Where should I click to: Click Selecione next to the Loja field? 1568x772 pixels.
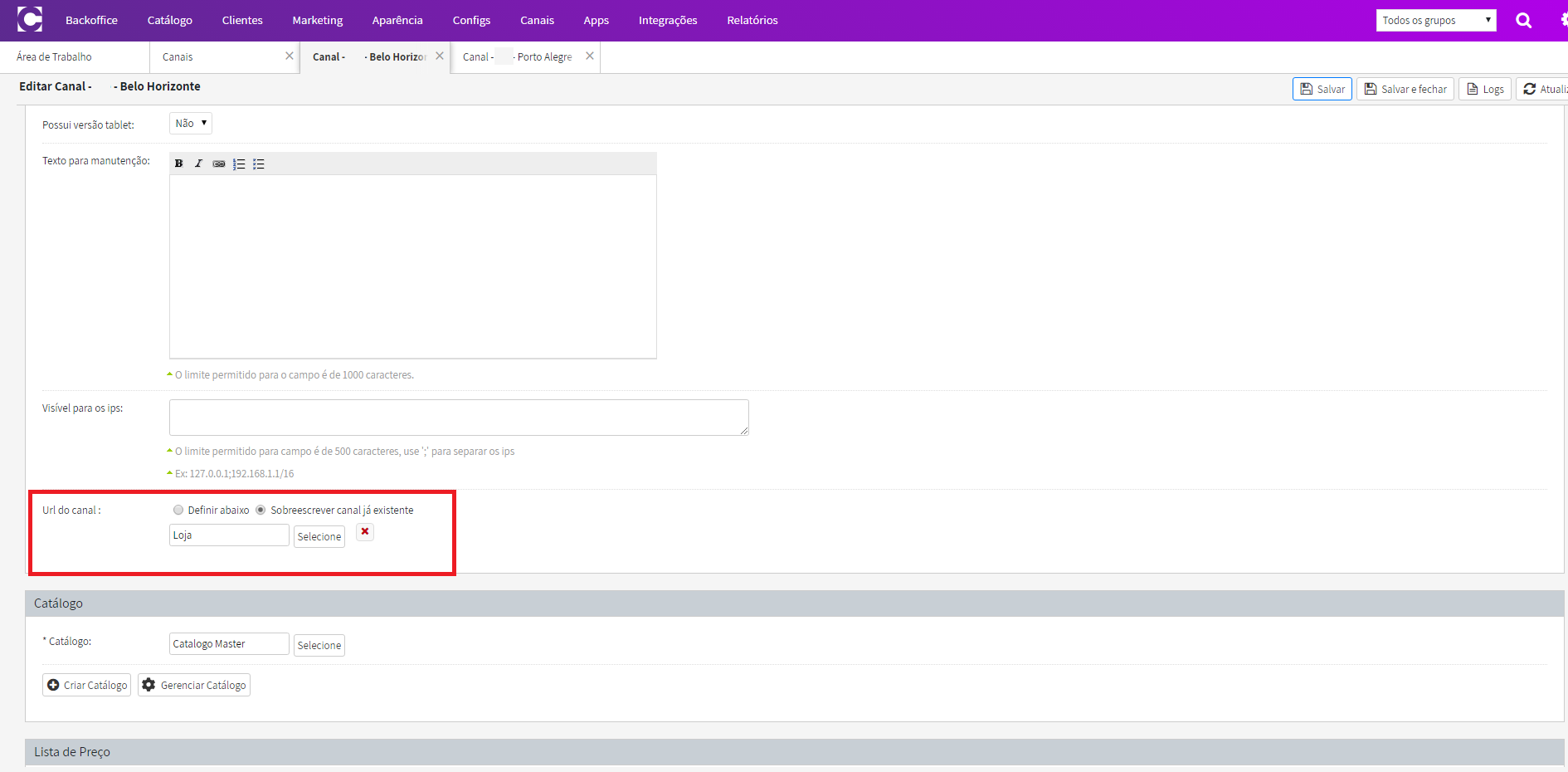319,536
